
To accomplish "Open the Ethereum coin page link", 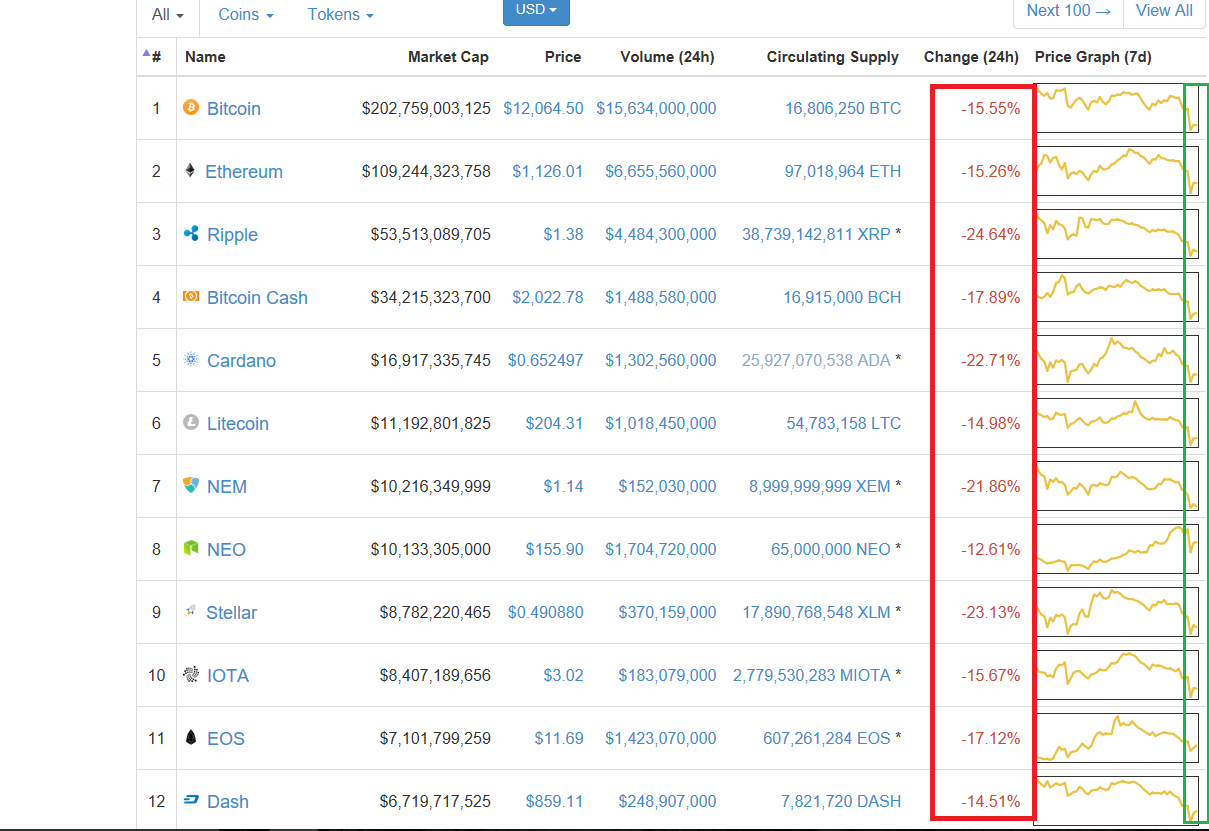I will [244, 172].
